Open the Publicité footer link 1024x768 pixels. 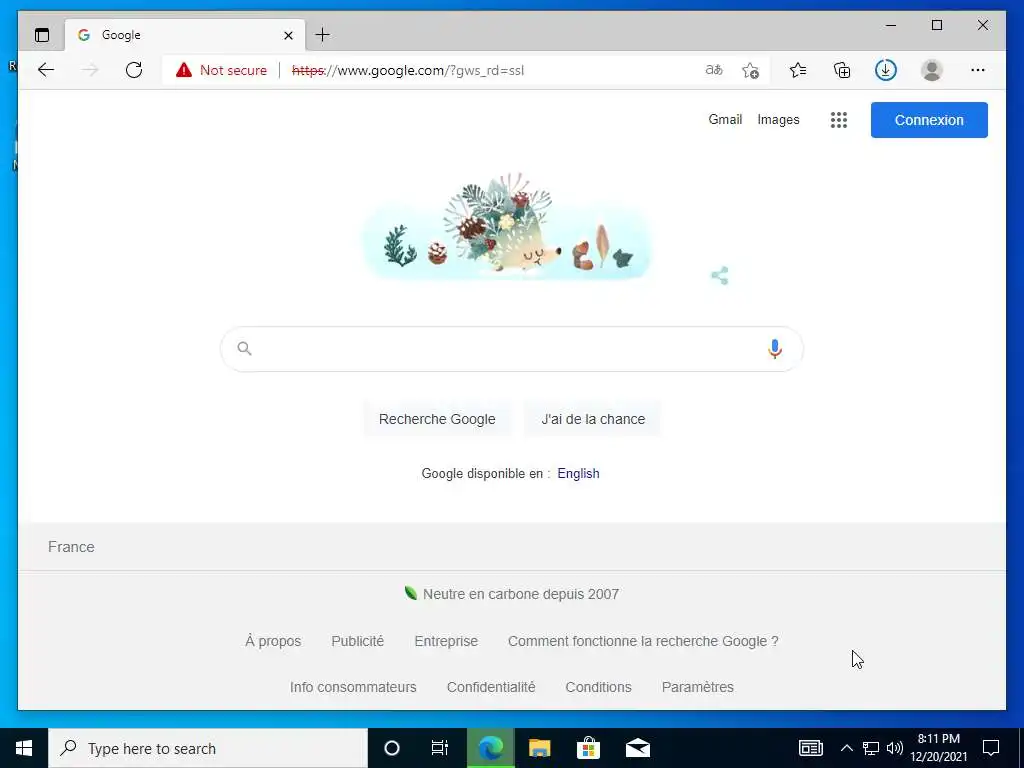357,641
